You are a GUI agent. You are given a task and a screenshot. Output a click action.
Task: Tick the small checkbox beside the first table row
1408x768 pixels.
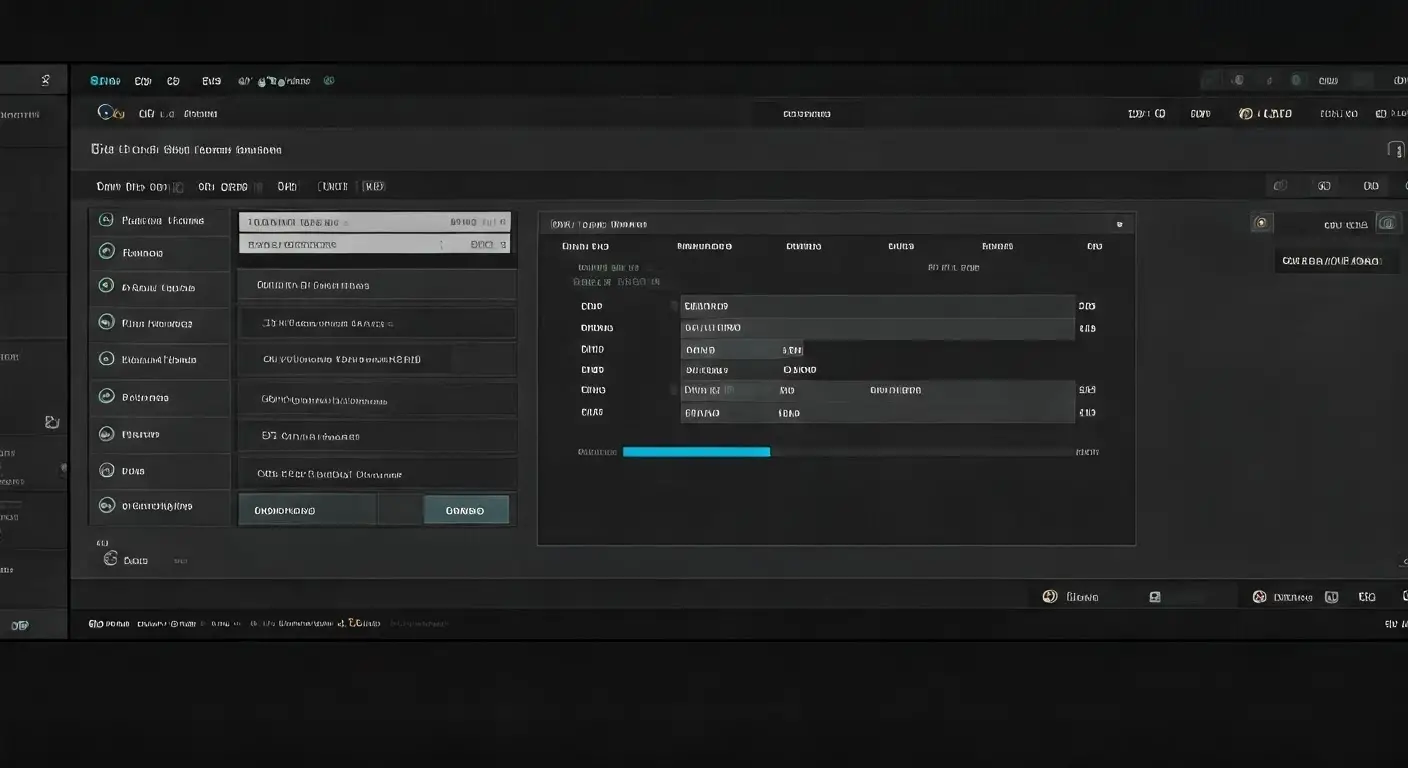[x=675, y=306]
